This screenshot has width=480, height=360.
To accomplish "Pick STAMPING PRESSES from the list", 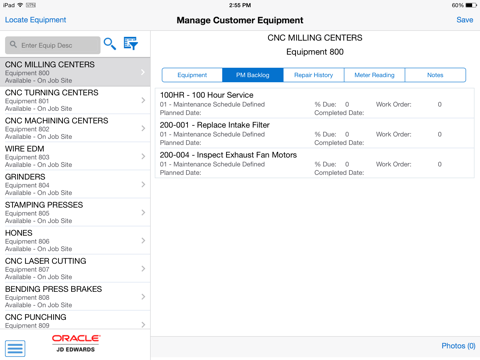I will click(75, 212).
